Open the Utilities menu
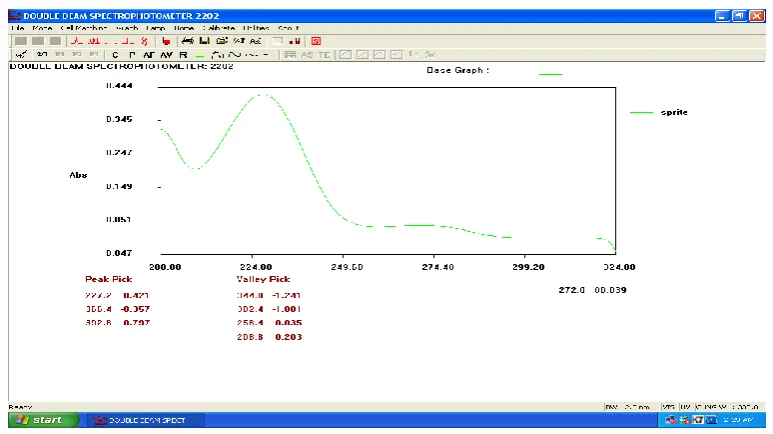 pyautogui.click(x=256, y=28)
